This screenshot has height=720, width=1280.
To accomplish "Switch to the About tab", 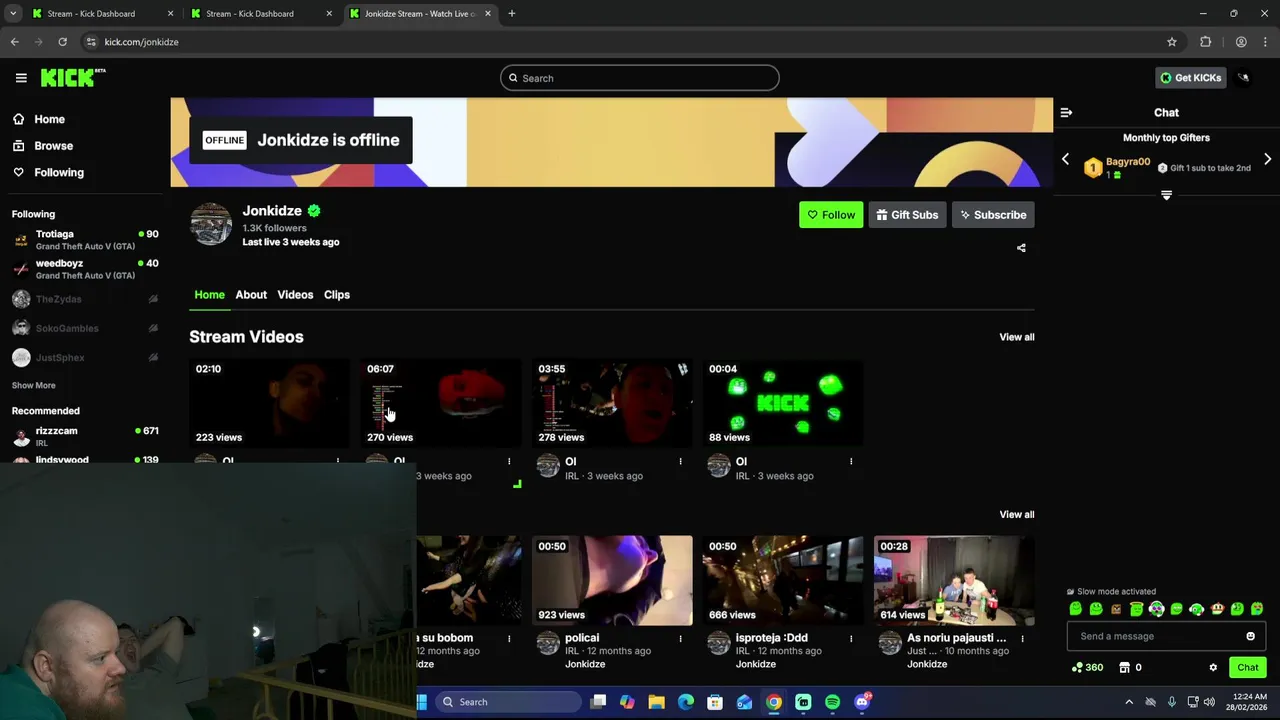I will (x=251, y=295).
